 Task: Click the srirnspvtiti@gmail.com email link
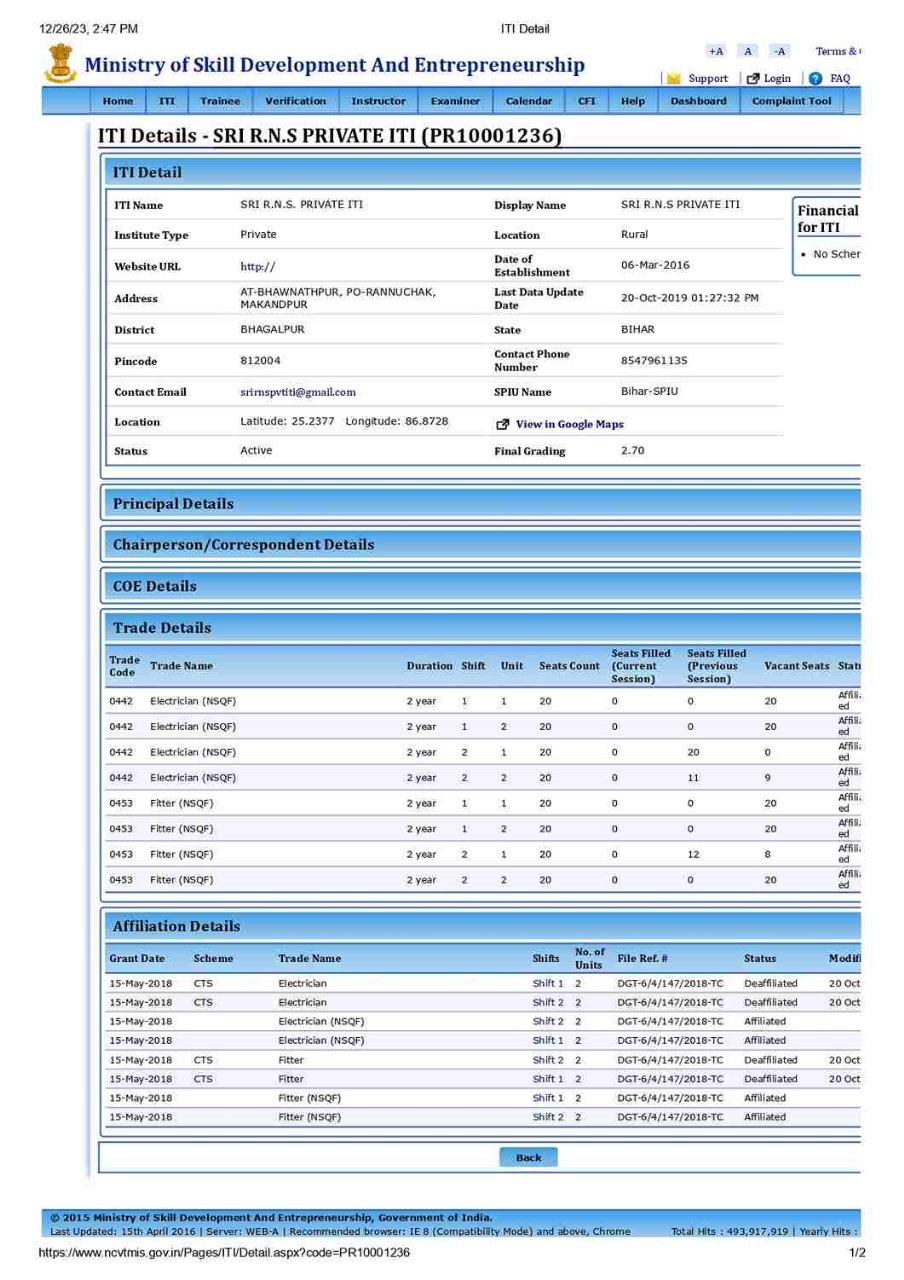298,392
